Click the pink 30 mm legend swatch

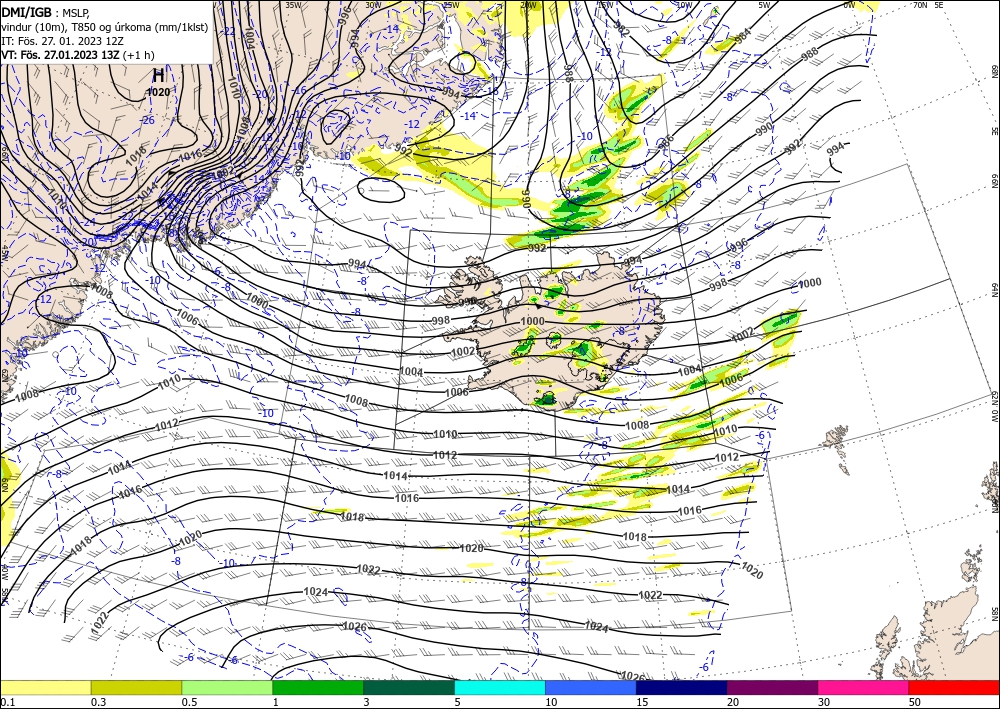tap(864, 687)
